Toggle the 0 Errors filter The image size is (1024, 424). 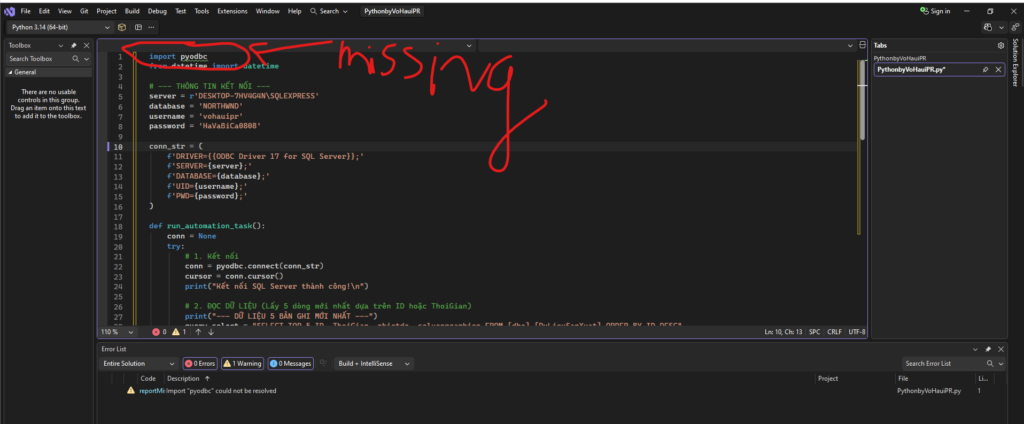point(202,363)
